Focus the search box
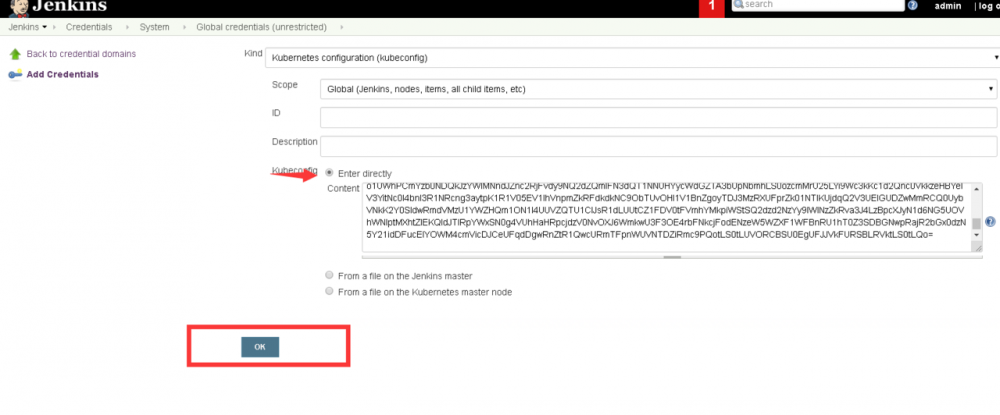The height and width of the screenshot is (415, 1000). [818, 5]
